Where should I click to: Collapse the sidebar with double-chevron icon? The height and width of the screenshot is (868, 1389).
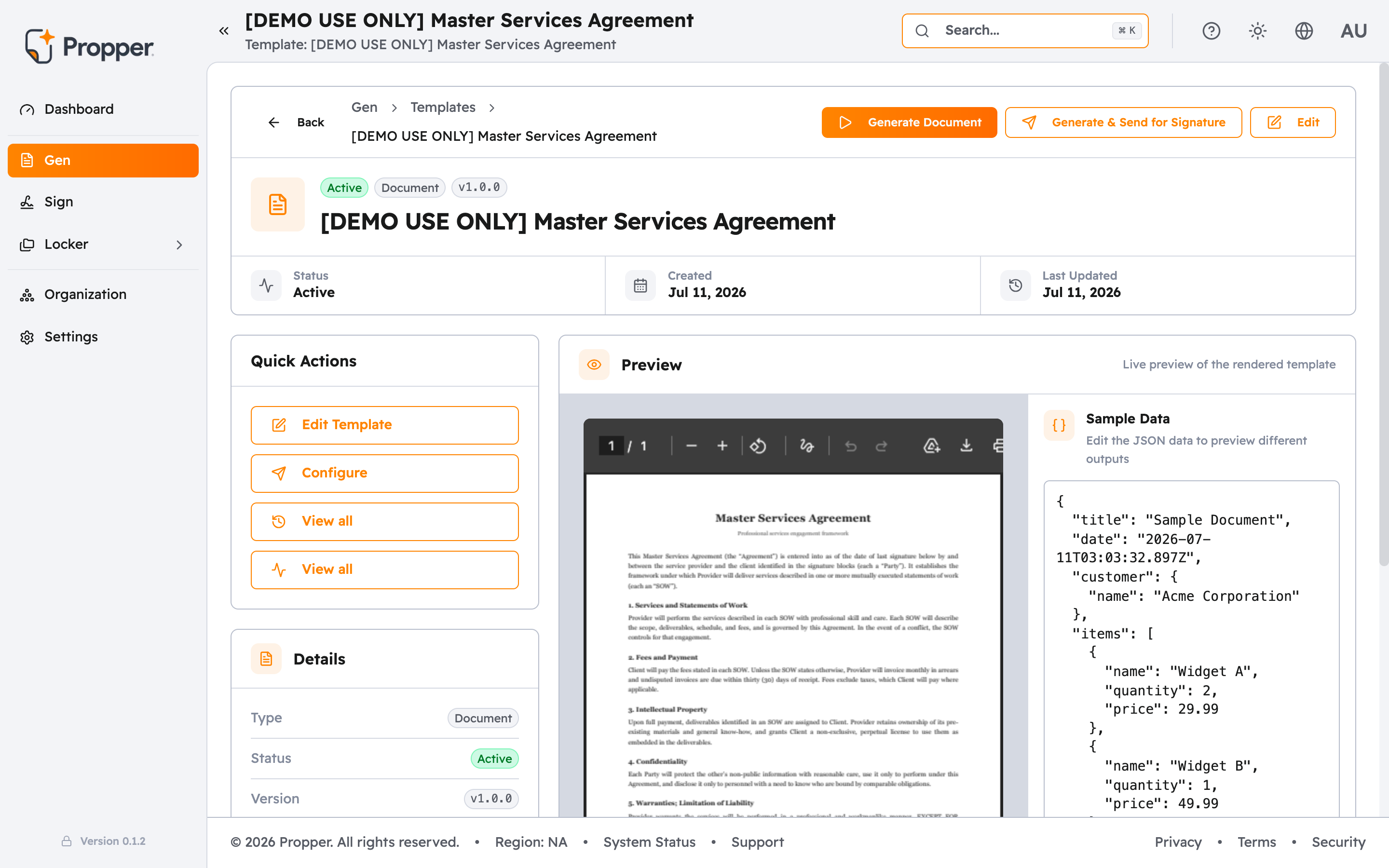224,31
